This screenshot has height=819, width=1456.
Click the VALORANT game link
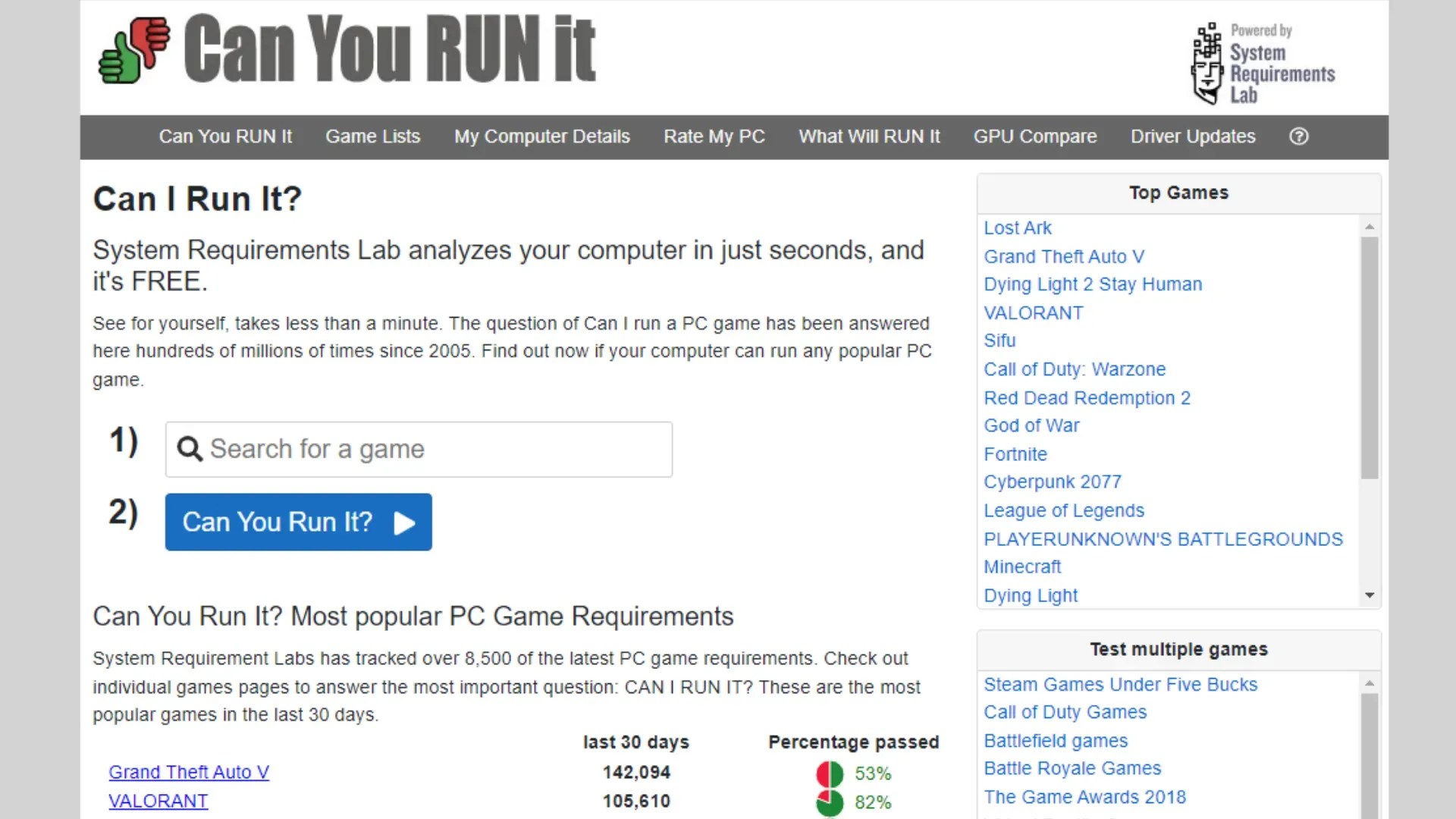[158, 800]
